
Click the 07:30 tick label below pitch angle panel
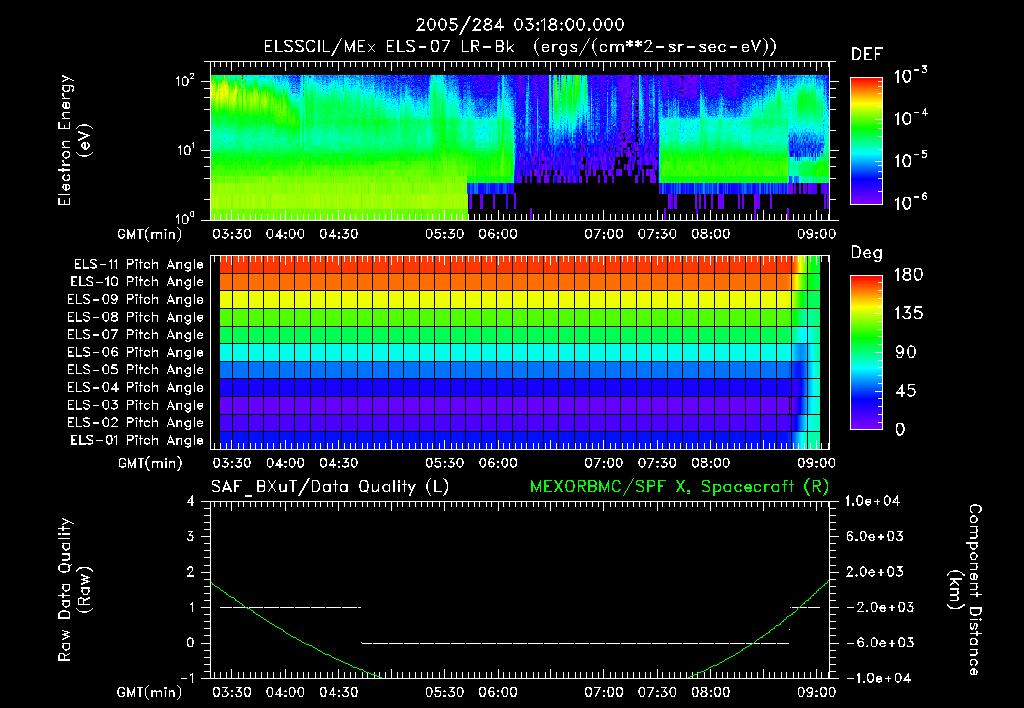pos(657,463)
